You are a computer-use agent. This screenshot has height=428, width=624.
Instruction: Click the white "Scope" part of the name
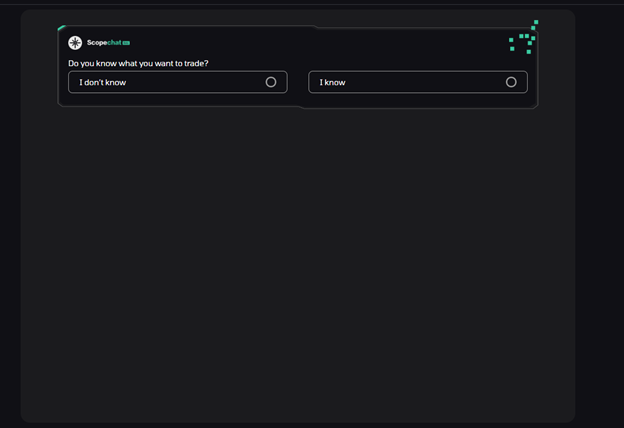point(97,43)
